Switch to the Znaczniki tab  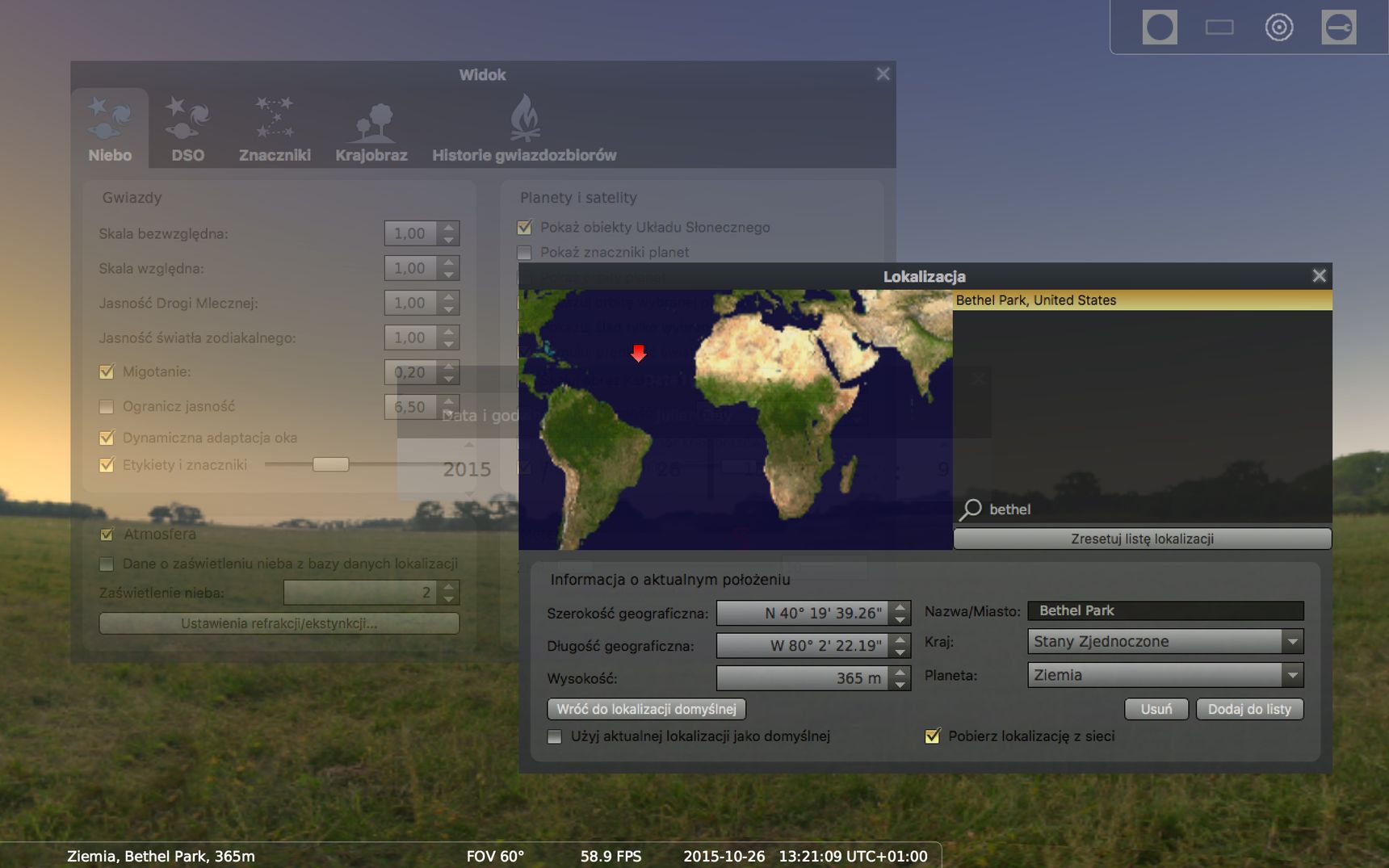275,128
